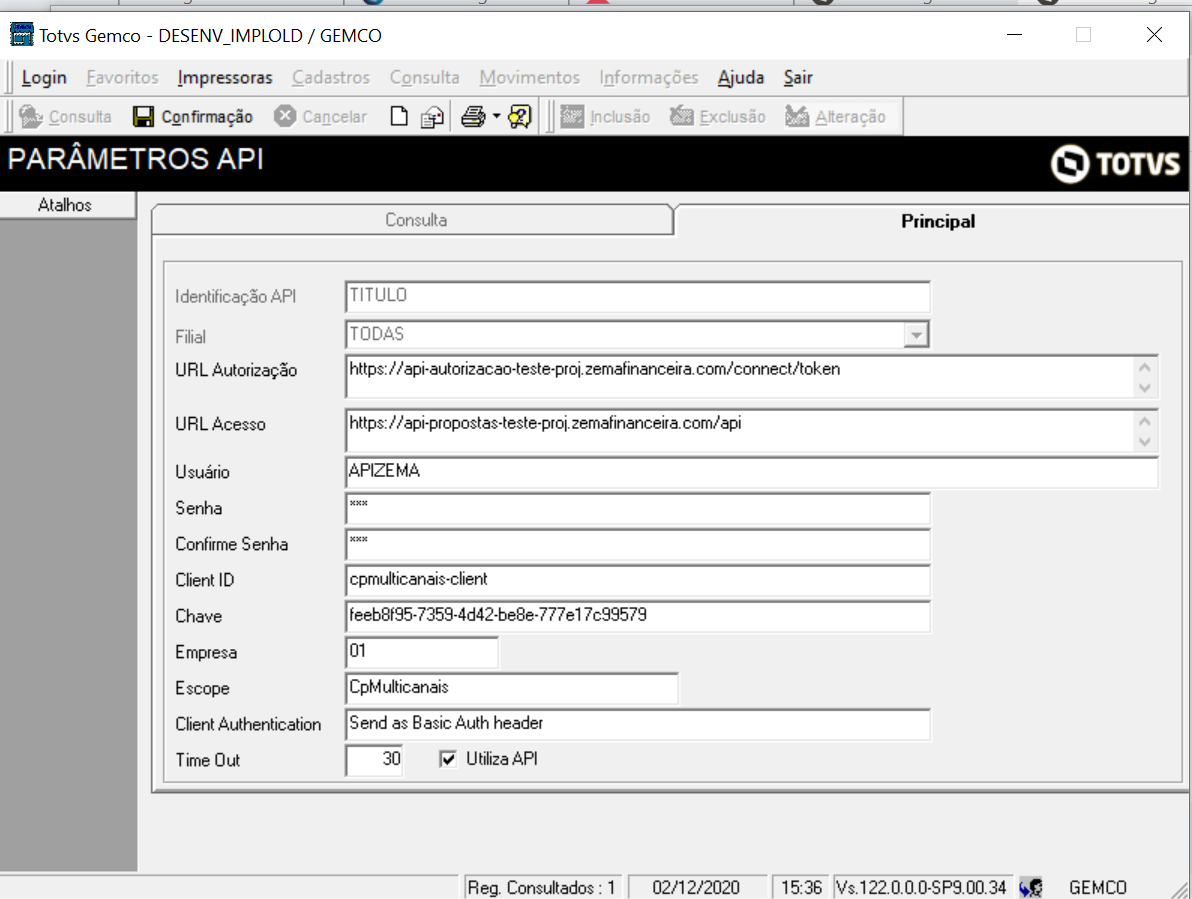Click the Time Out field
This screenshot has height=899, width=1192.
click(374, 760)
